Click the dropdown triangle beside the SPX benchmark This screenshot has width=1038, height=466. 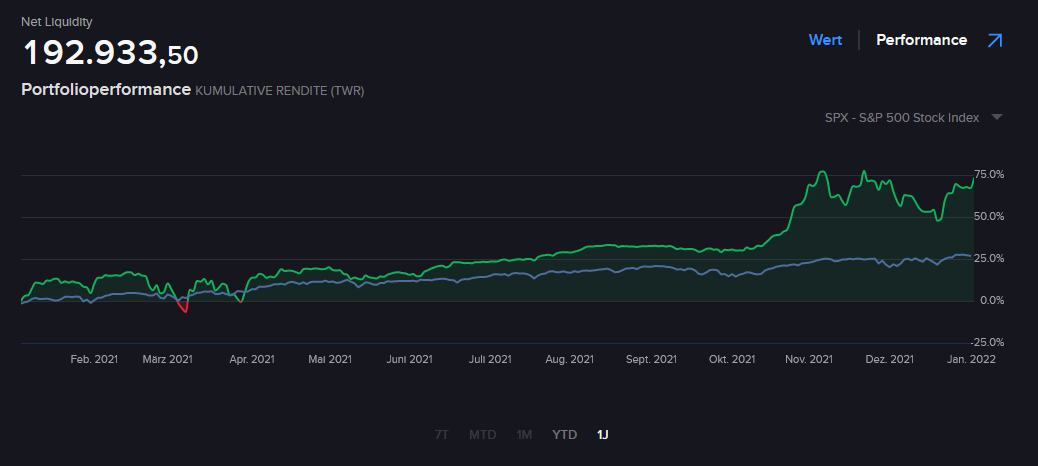[996, 117]
